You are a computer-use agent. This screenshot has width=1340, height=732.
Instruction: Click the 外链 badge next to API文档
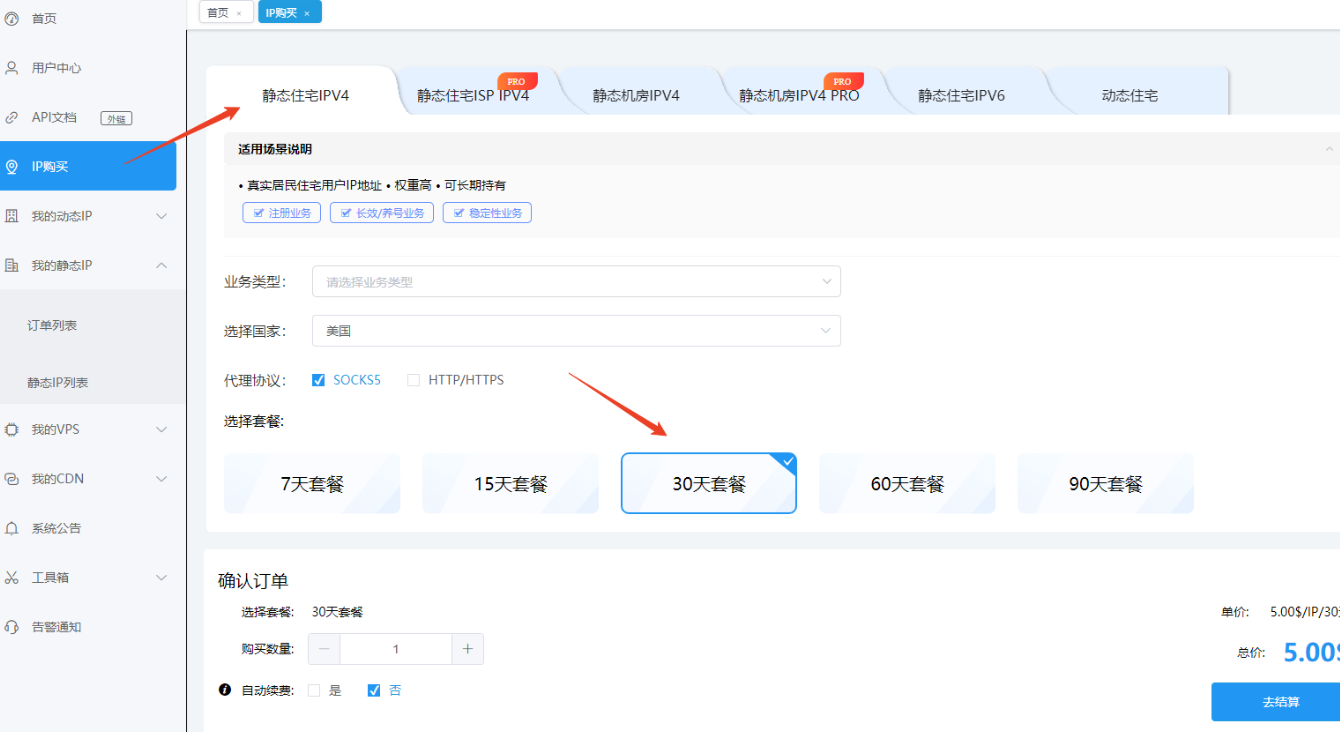(116, 118)
